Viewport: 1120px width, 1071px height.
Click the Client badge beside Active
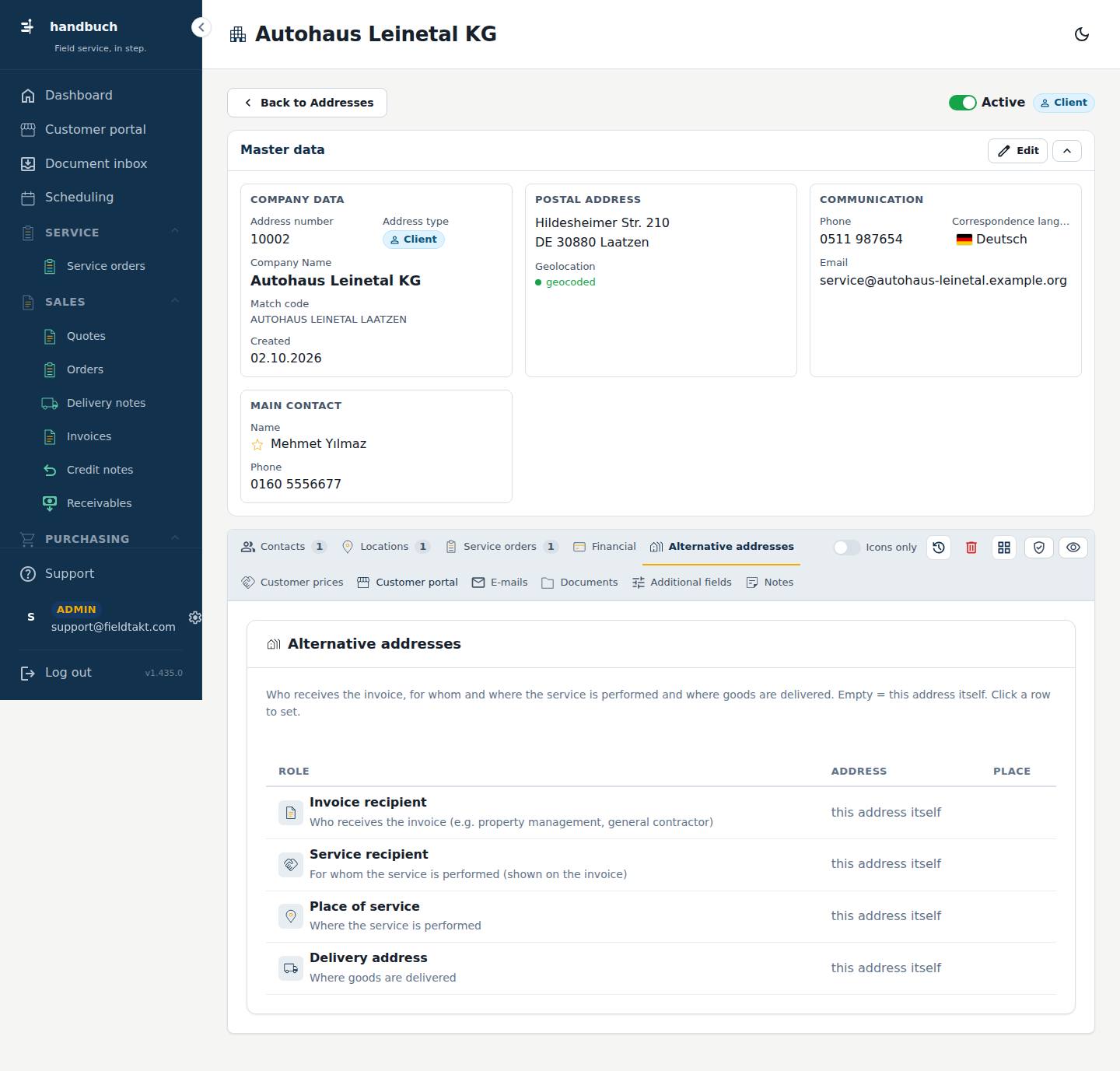coord(1064,103)
